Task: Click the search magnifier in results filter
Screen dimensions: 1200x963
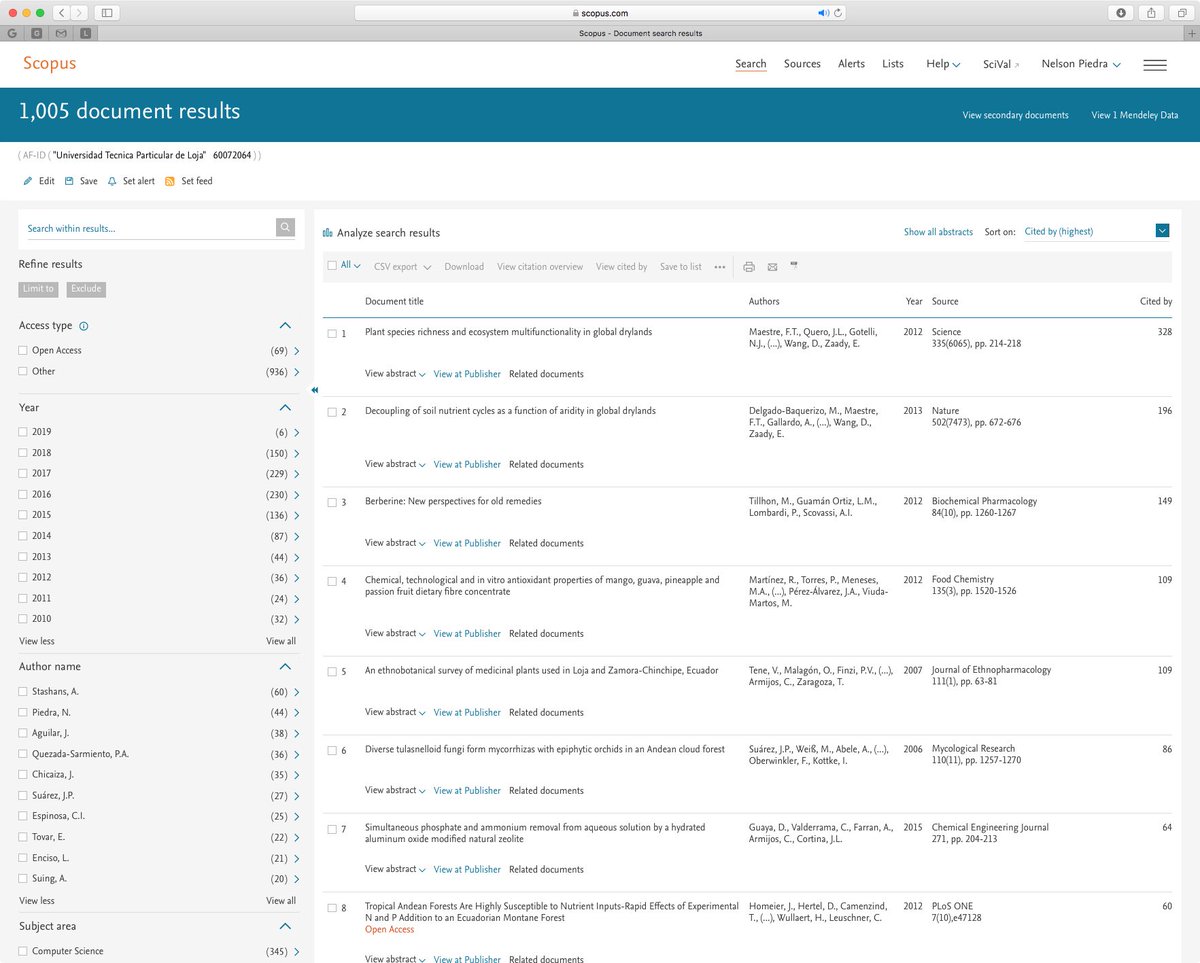Action: 286,228
